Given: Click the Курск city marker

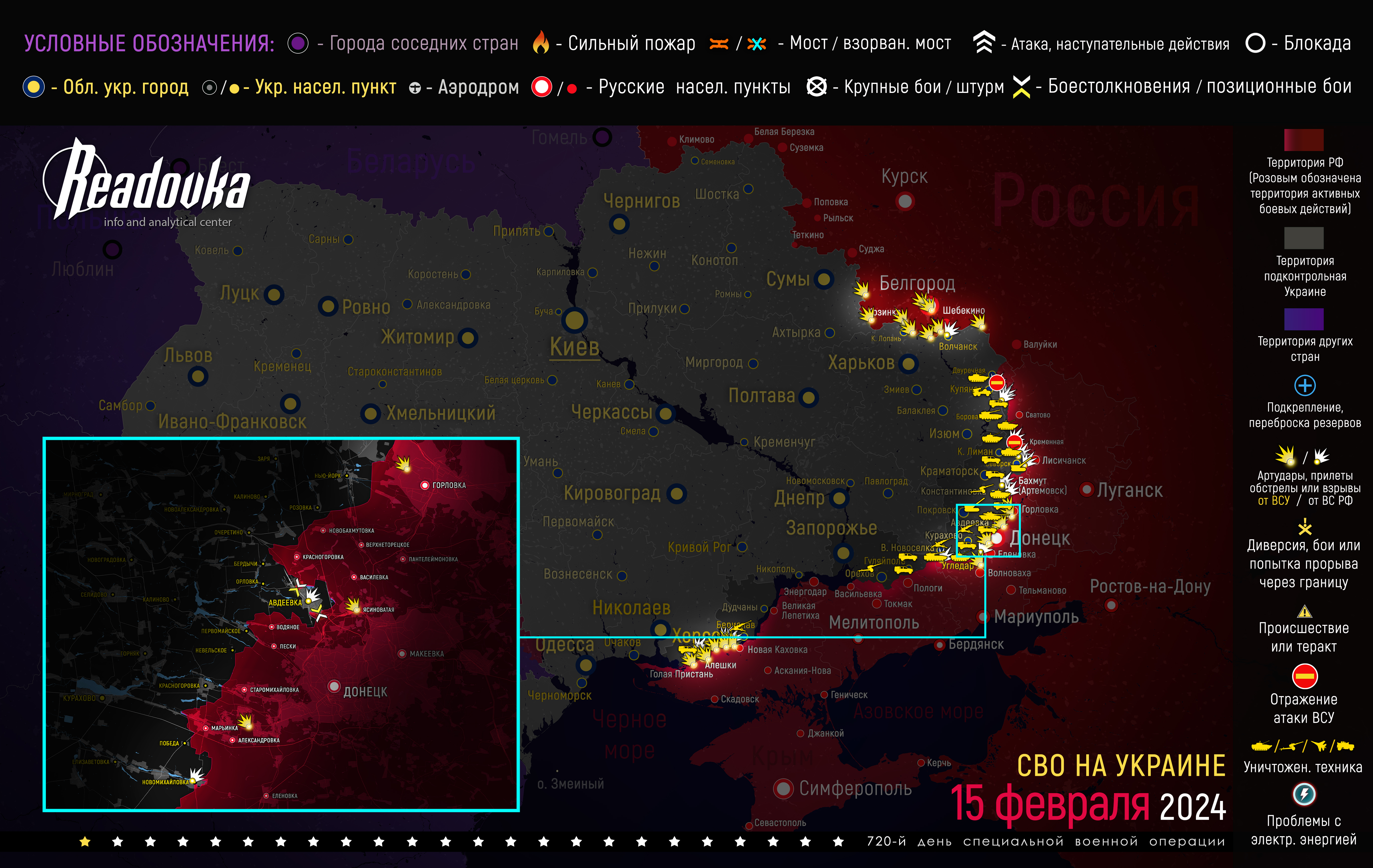Looking at the screenshot, I should pyautogui.click(x=905, y=201).
